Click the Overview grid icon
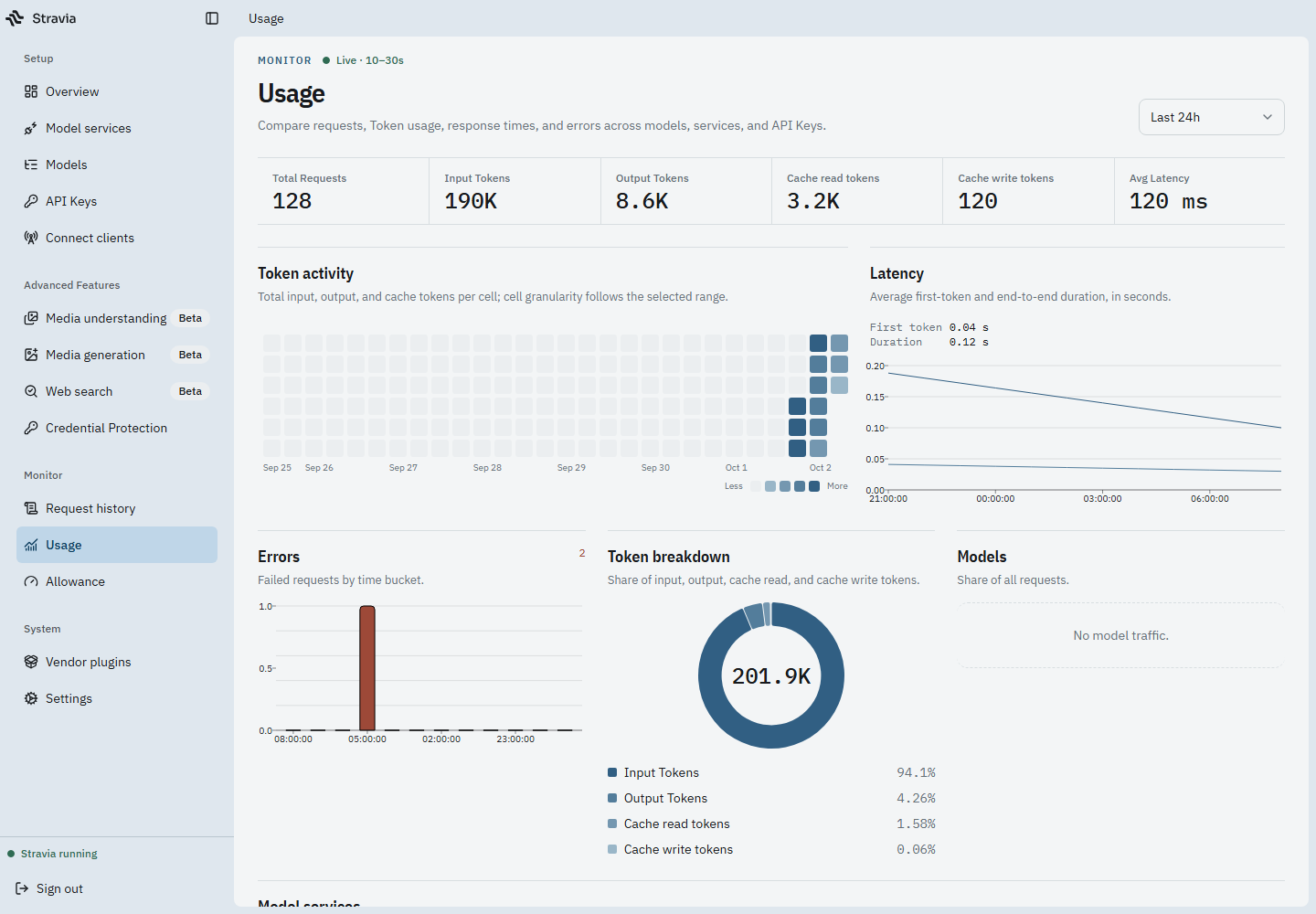This screenshot has width=1316, height=914. 31,91
